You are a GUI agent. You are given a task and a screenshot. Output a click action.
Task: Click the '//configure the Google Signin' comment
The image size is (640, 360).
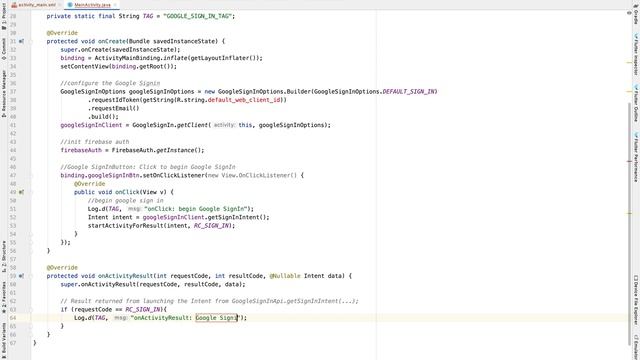(x=110, y=83)
